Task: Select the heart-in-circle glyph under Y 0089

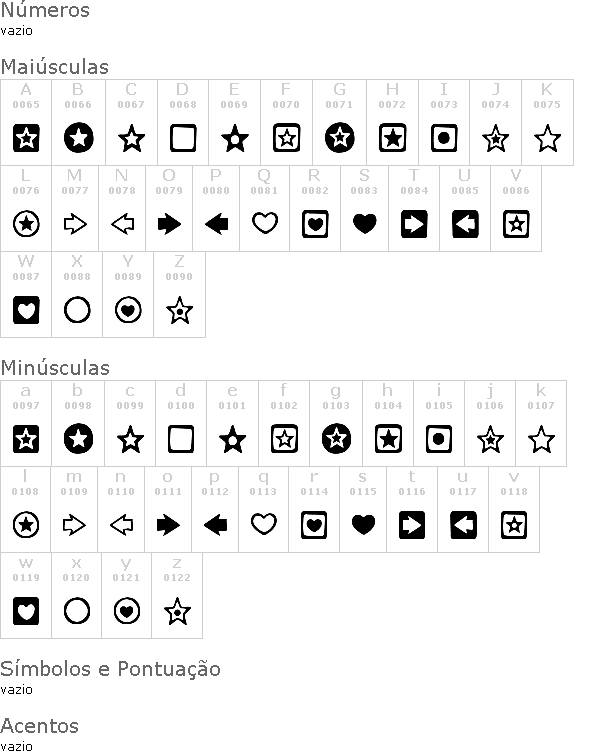Action: click(128, 310)
